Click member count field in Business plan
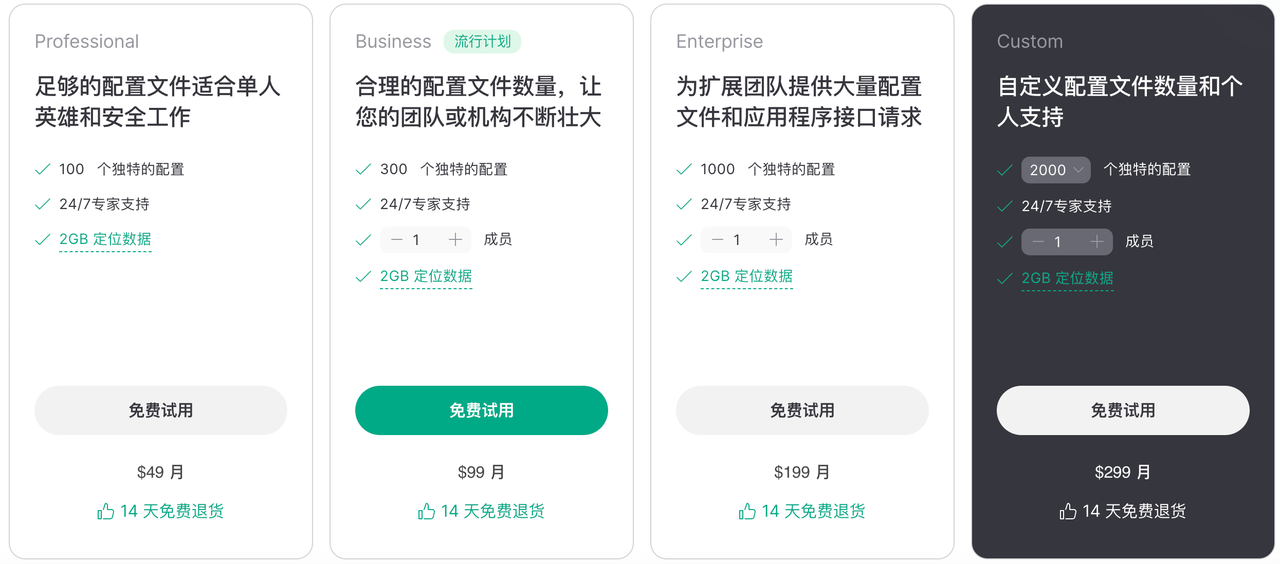This screenshot has width=1280, height=564. tap(417, 240)
